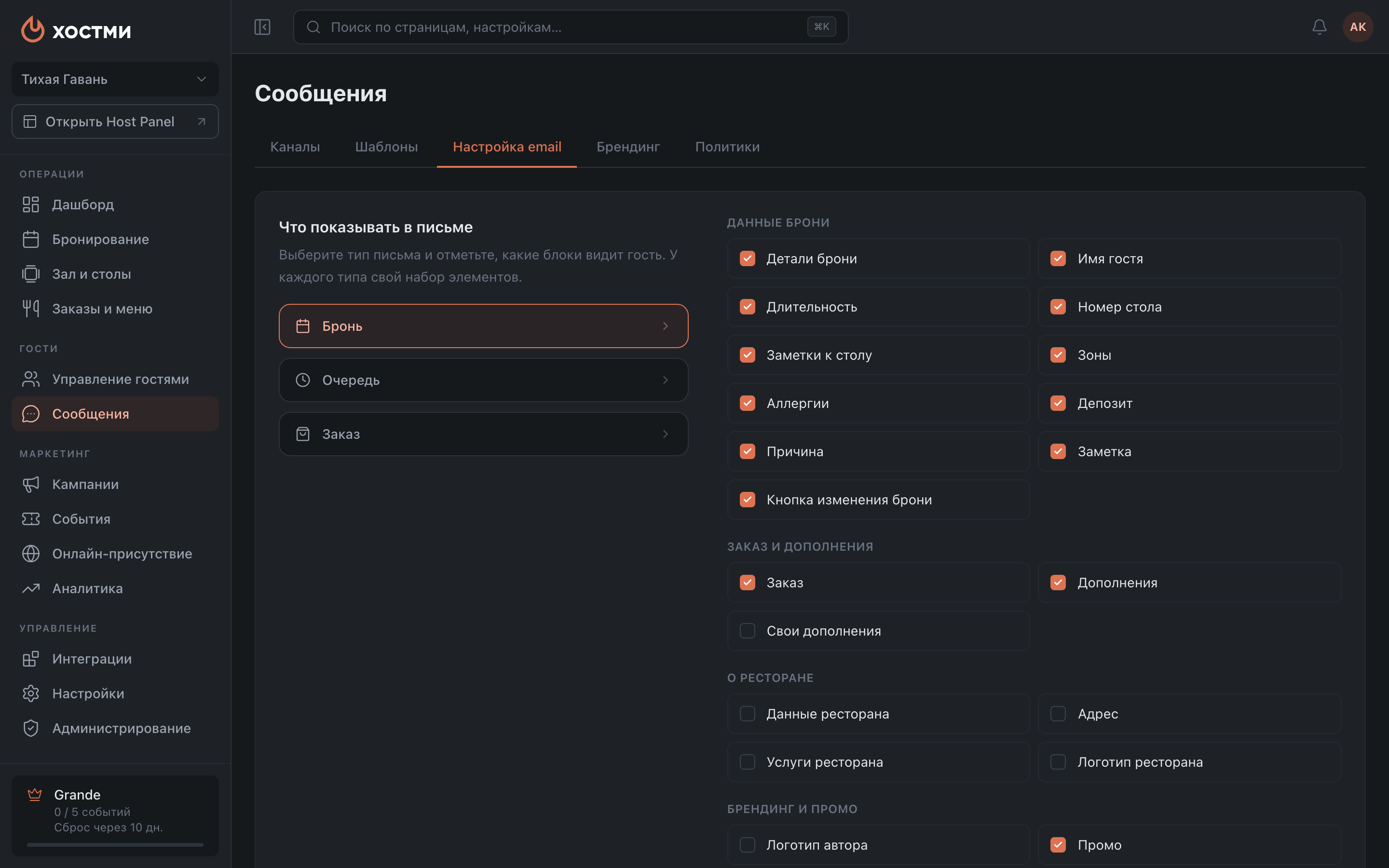Click the Открыть Host Panel button
The width and height of the screenshot is (1389, 868).
click(115, 122)
